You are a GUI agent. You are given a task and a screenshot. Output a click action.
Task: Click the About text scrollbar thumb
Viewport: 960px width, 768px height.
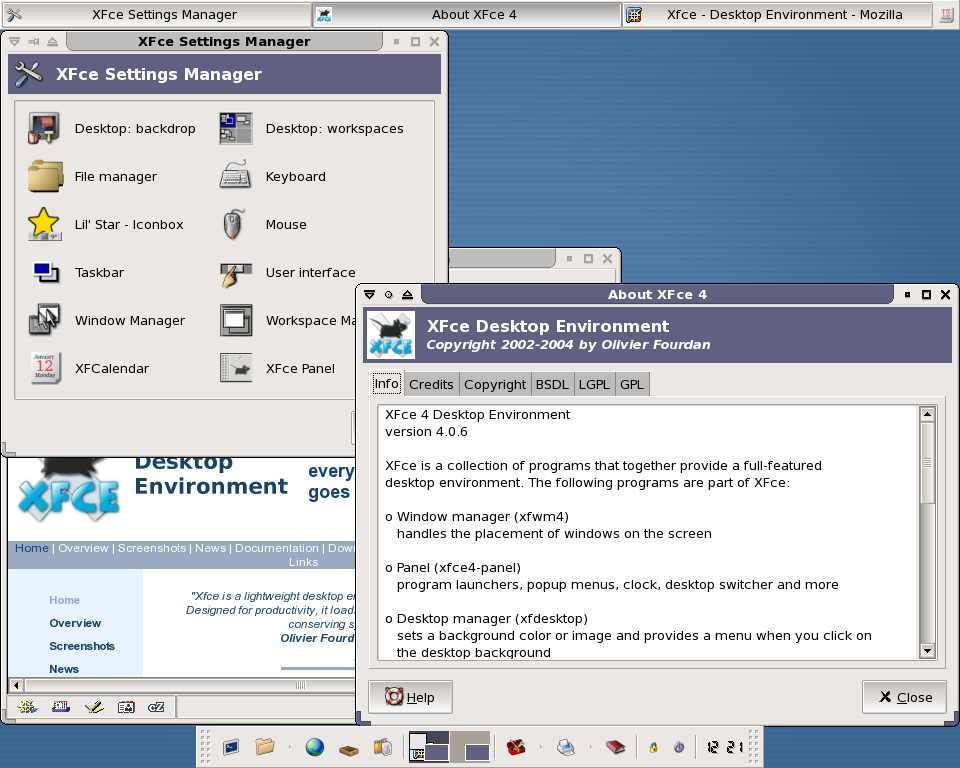coord(927,462)
